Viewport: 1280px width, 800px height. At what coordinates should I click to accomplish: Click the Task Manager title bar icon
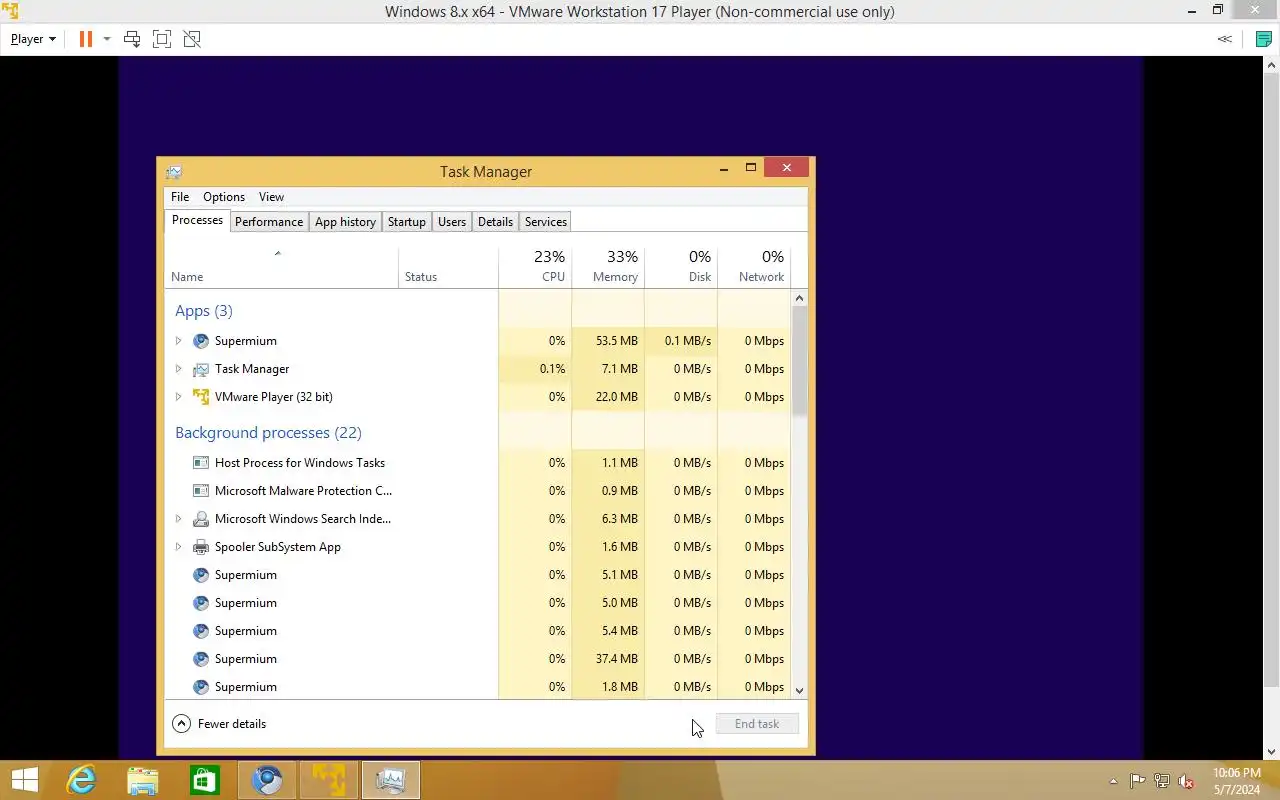click(174, 172)
